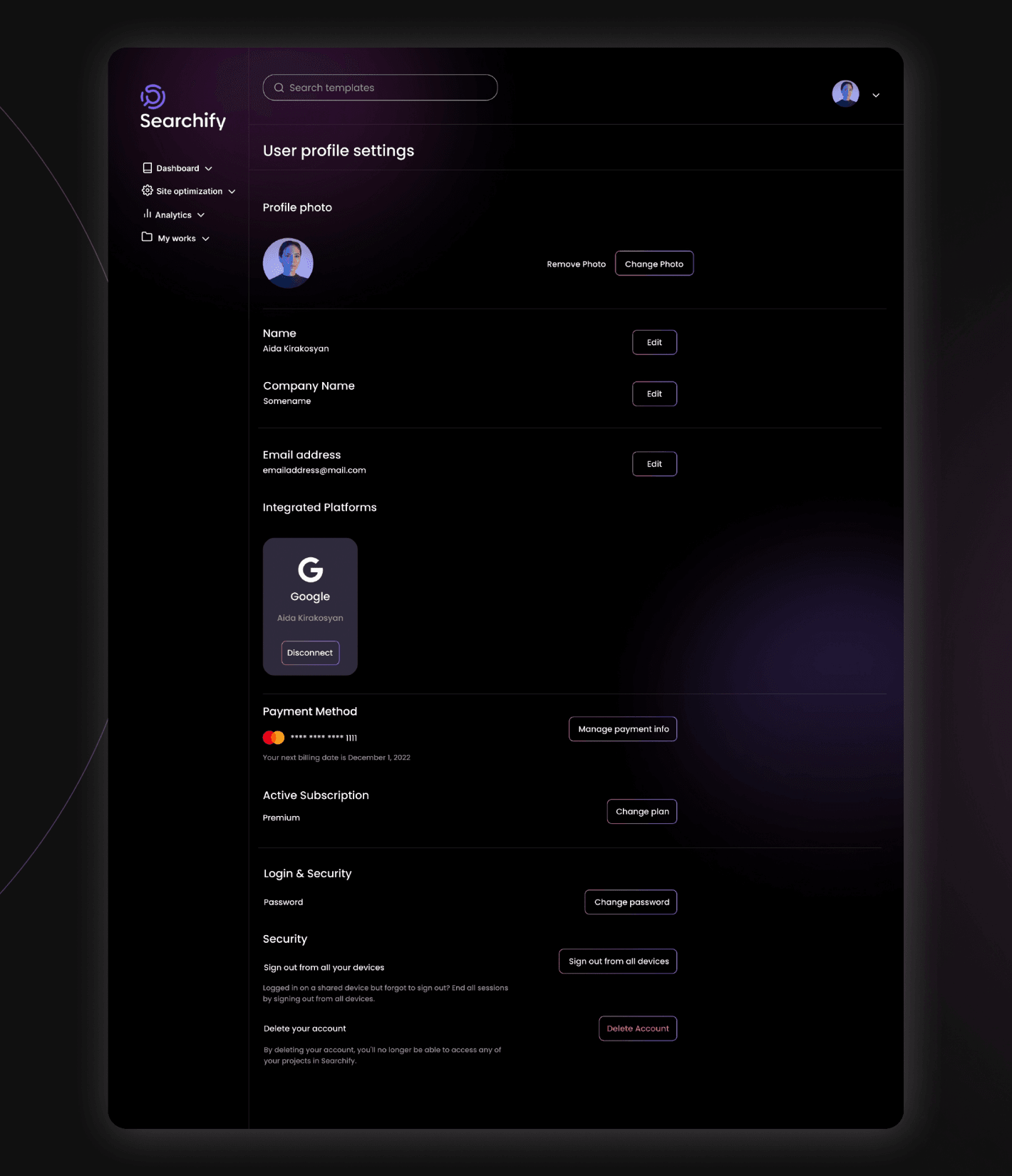
Task: Open the header user avatar
Action: [845, 93]
